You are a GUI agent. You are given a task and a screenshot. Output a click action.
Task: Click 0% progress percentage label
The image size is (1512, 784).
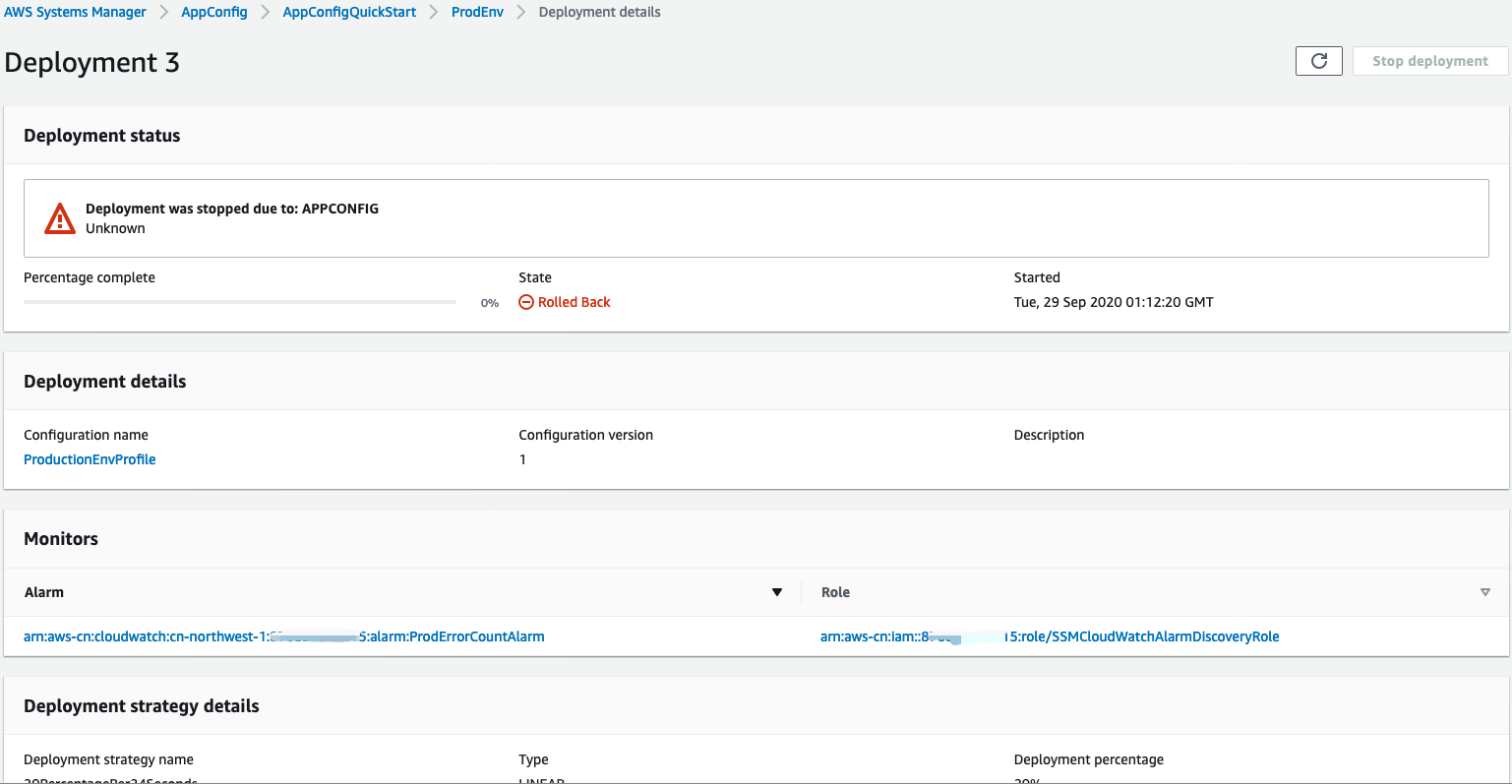(490, 303)
